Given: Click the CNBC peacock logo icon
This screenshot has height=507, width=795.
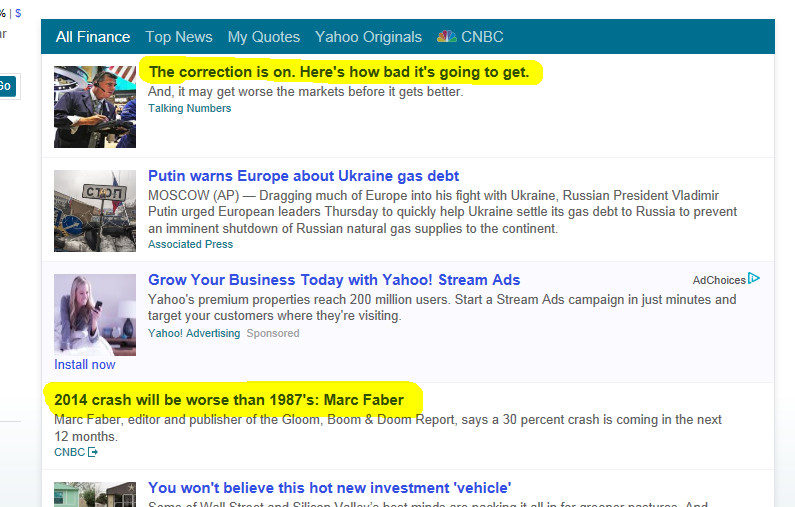Looking at the screenshot, I should click(x=446, y=37).
